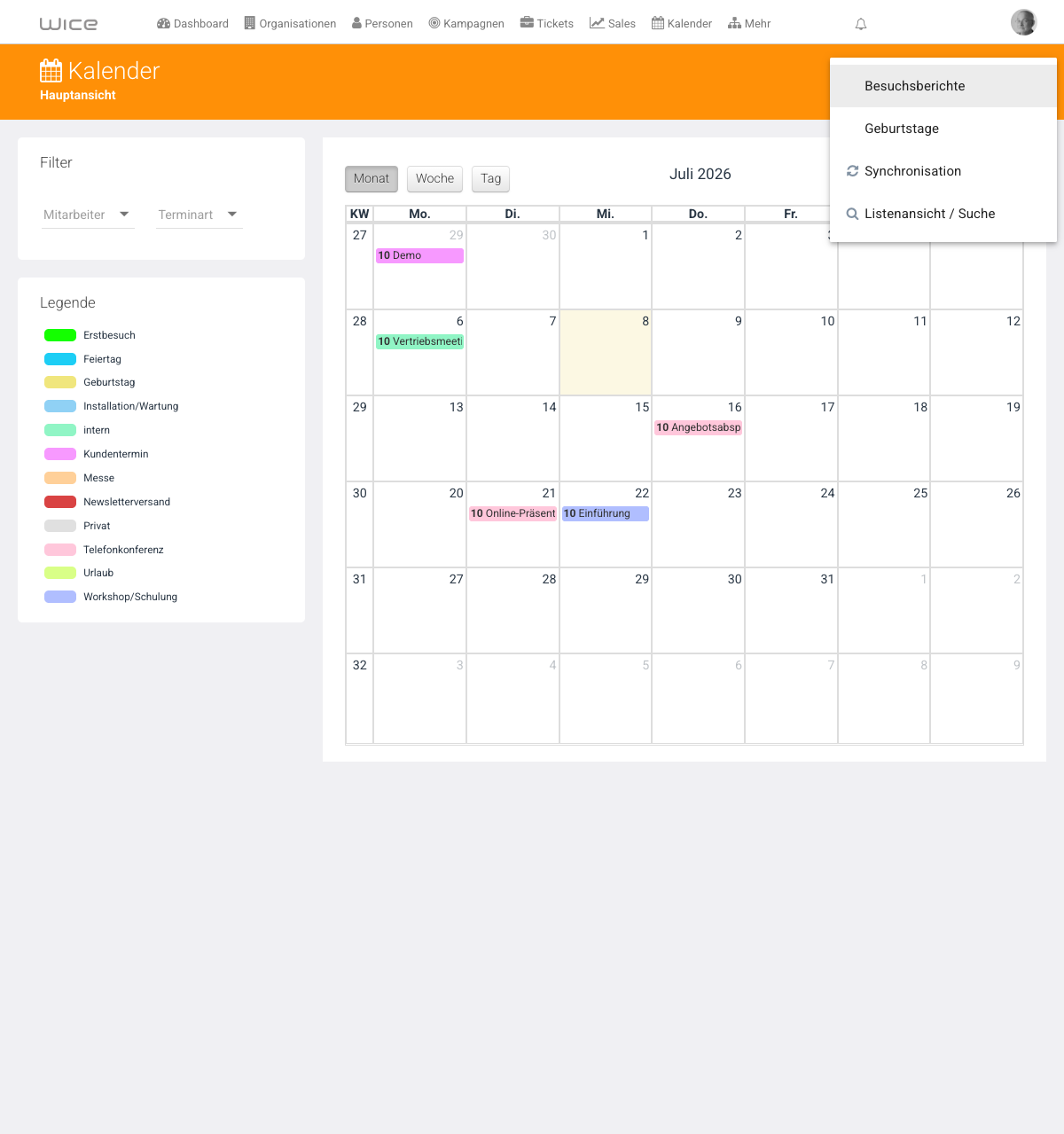Switch calendar to Tag view
The width and height of the screenshot is (1064, 1134).
490,178
